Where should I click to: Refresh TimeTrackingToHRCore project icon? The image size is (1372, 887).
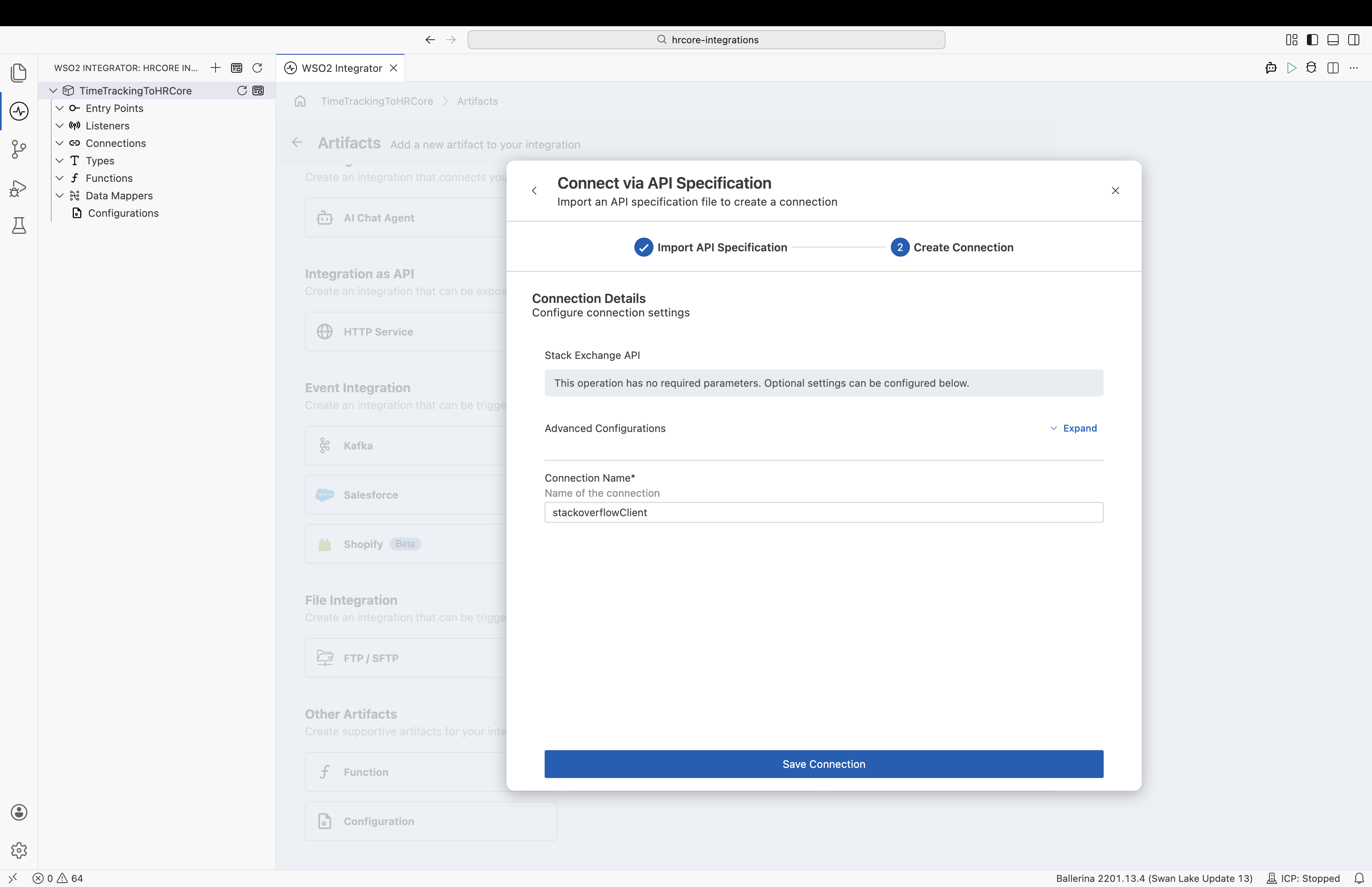[x=242, y=91]
